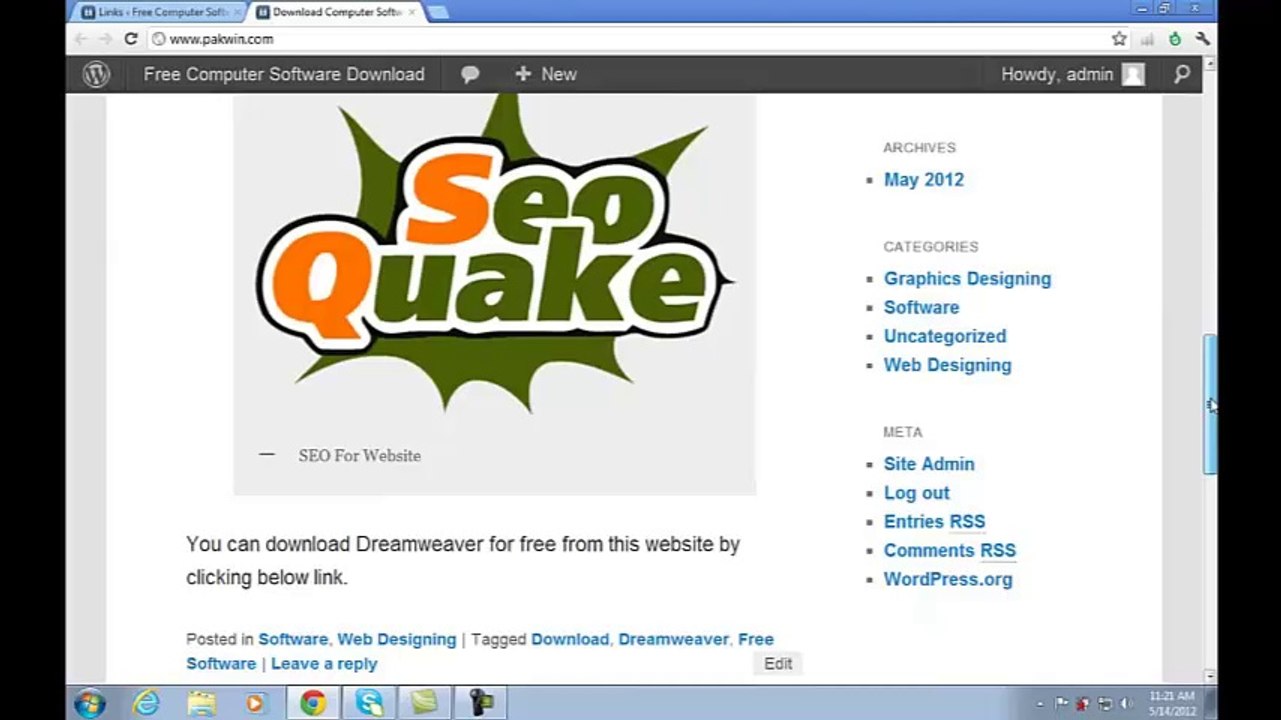Open Windows Explorer folder icon
The image size is (1281, 720).
[201, 703]
